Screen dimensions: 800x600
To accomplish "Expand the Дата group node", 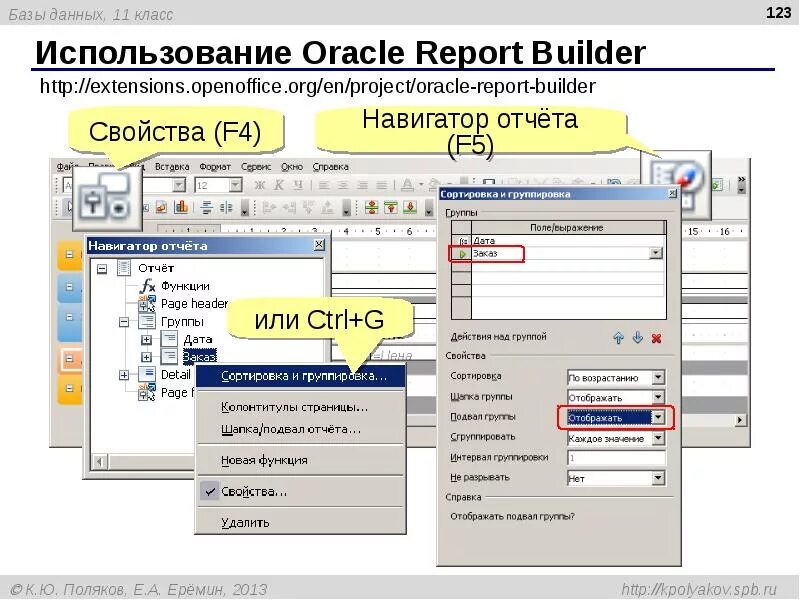I will [x=146, y=339].
